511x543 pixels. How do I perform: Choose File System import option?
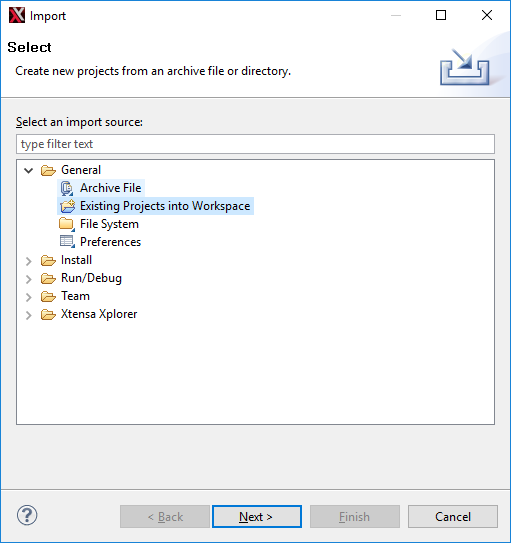coord(109,224)
